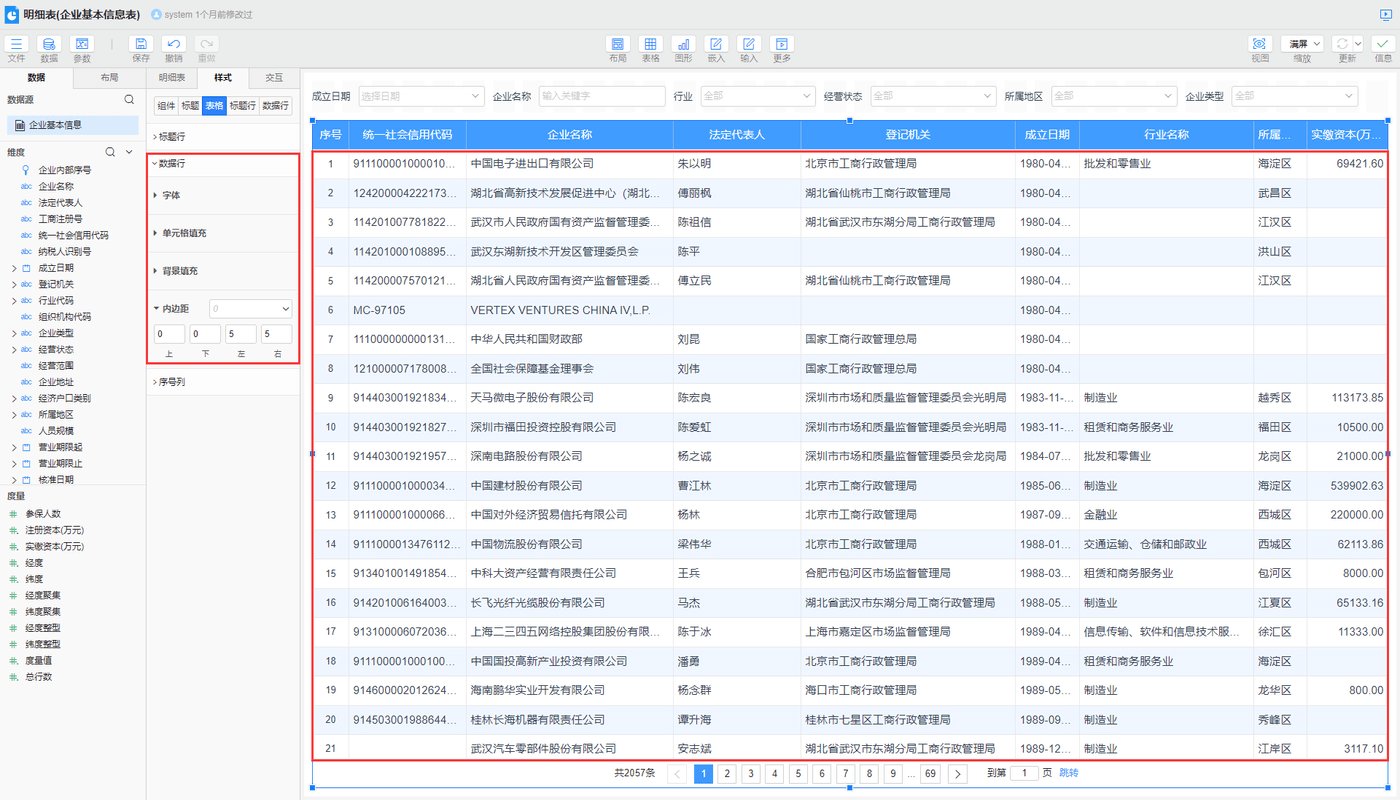Select the 标题行 segment button
Screen dimensions: 1400x800
pyautogui.click(x=243, y=105)
